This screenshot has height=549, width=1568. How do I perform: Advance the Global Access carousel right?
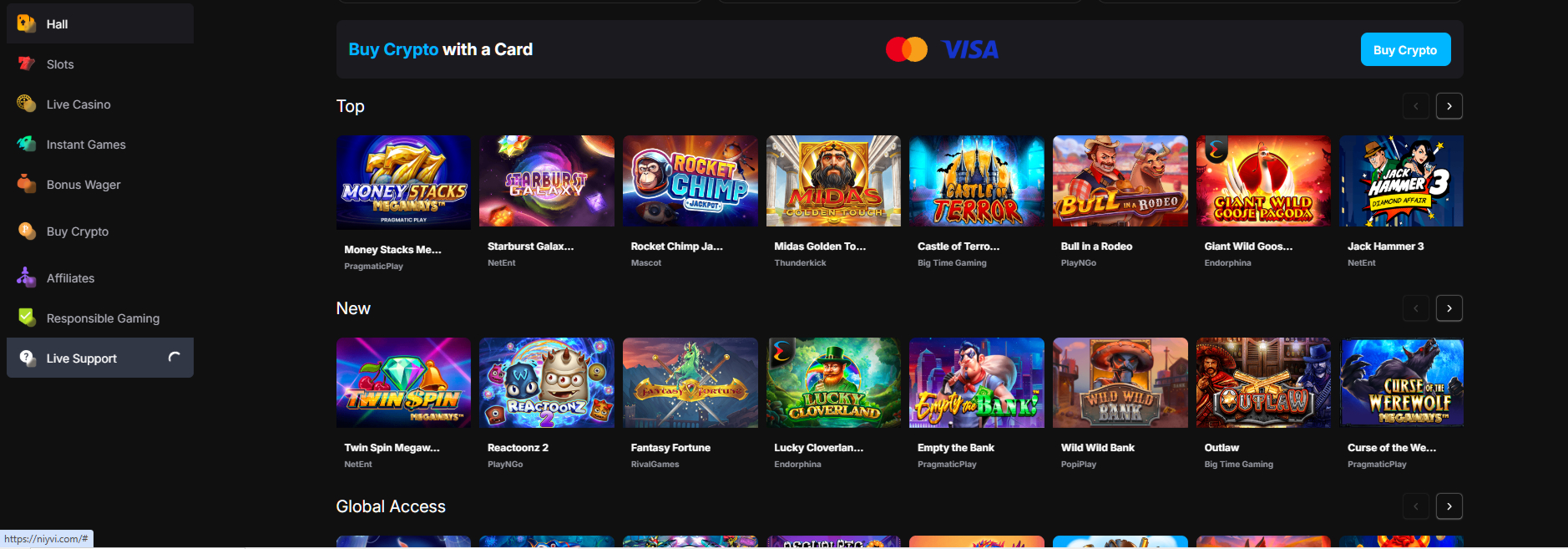click(x=1449, y=506)
